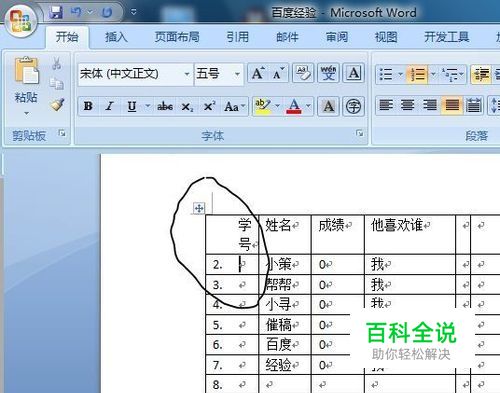Apply the red font color
The height and width of the screenshot is (393, 500).
pos(294,106)
